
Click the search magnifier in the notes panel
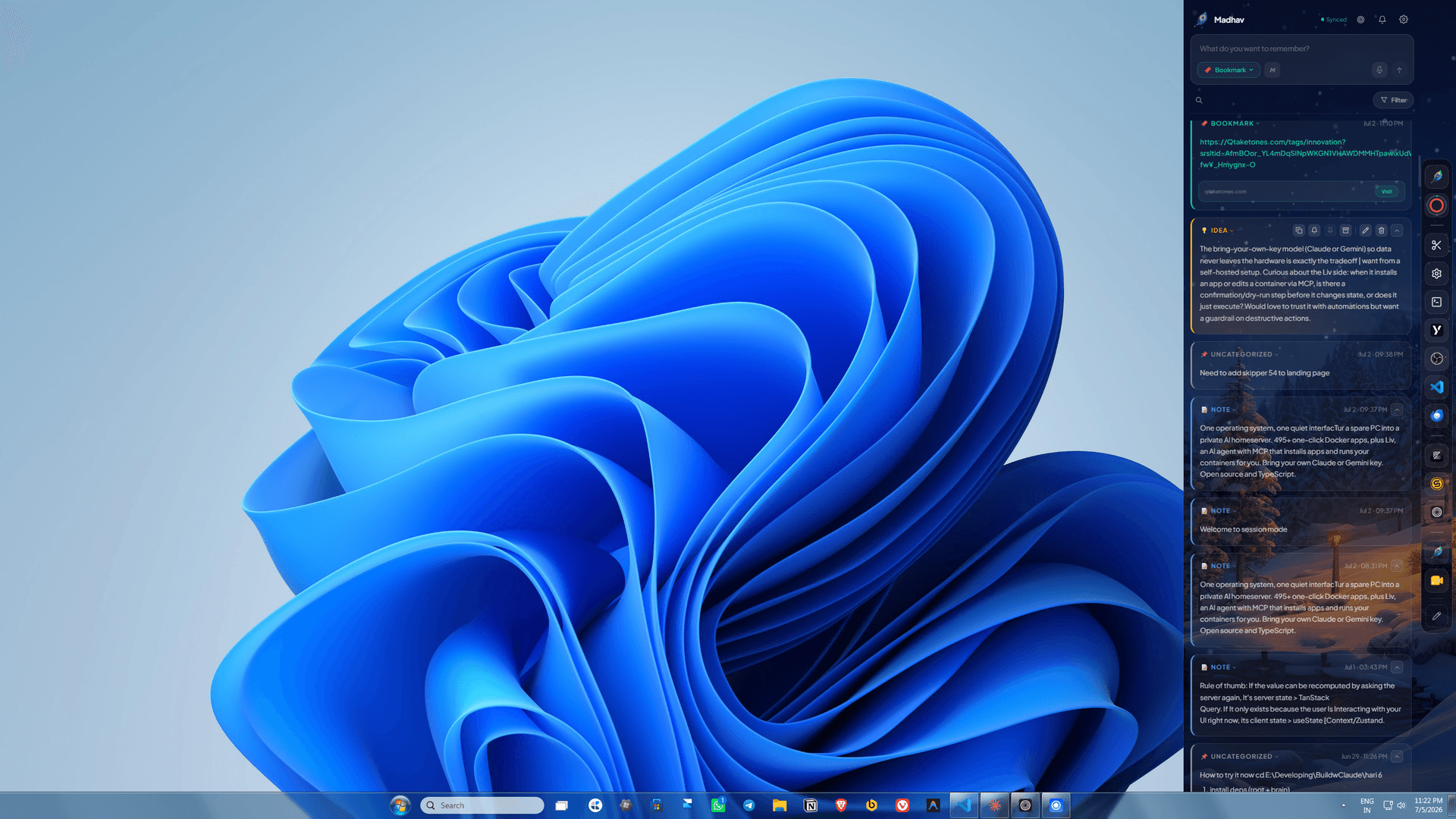click(x=1199, y=100)
